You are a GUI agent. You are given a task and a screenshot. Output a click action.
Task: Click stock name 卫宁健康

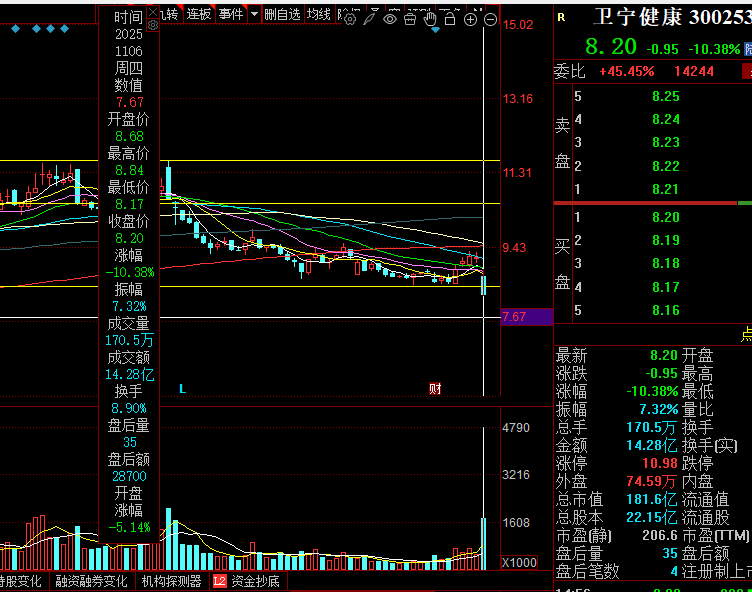tap(637, 17)
